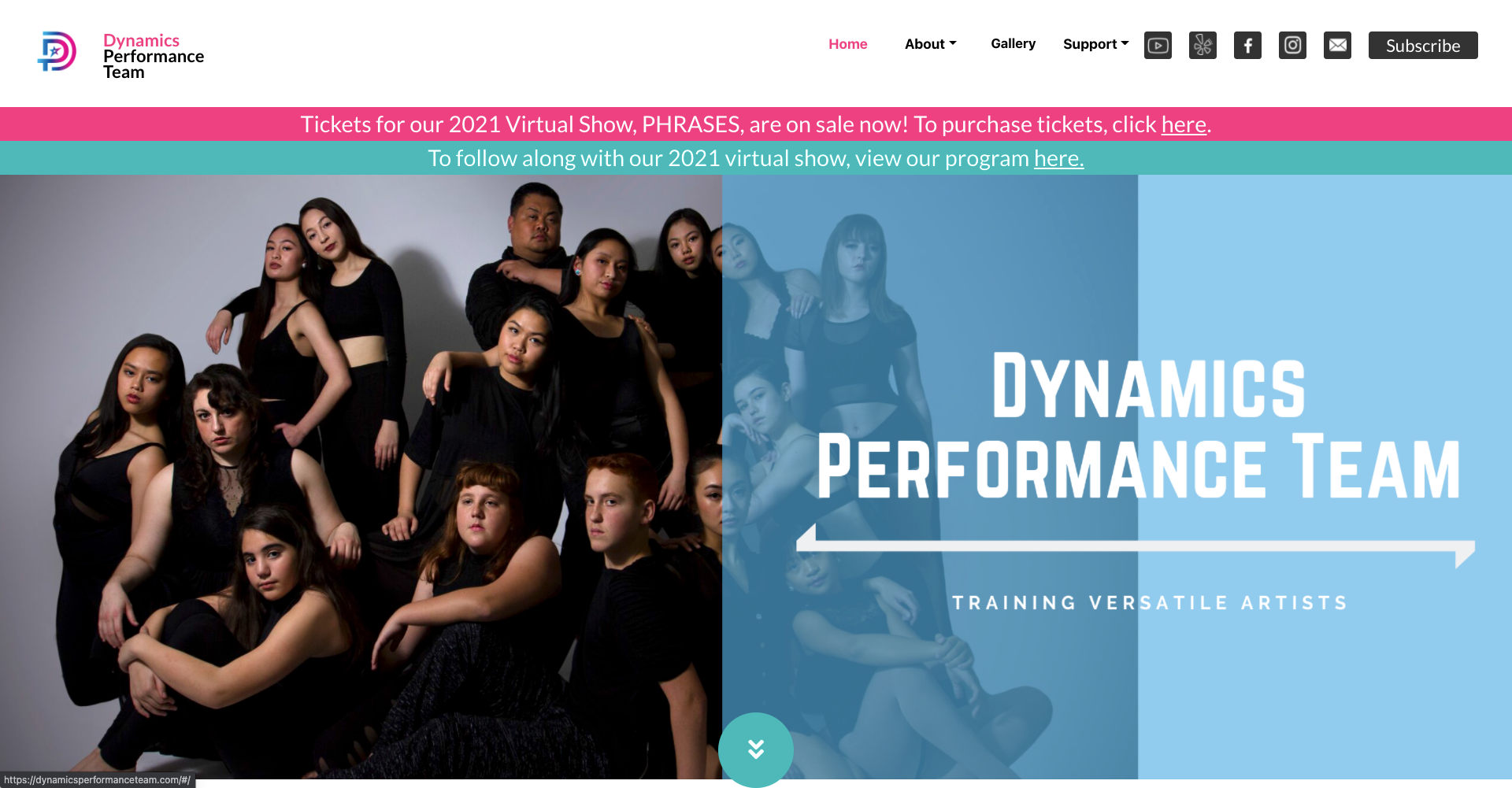The image size is (1512, 788).
Task: Click the Subscribe button
Action: point(1423,46)
